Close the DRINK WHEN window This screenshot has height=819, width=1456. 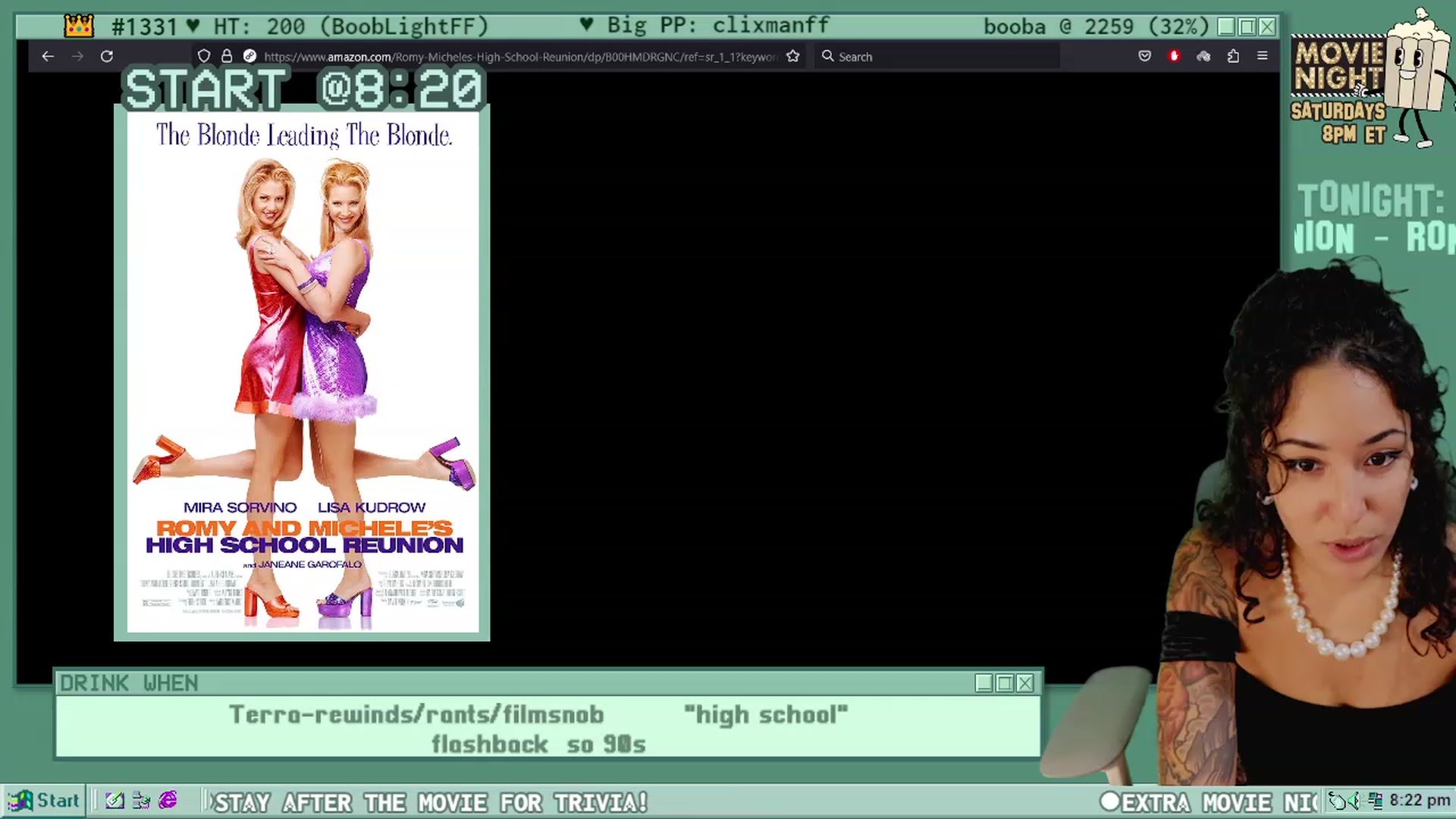1025,683
